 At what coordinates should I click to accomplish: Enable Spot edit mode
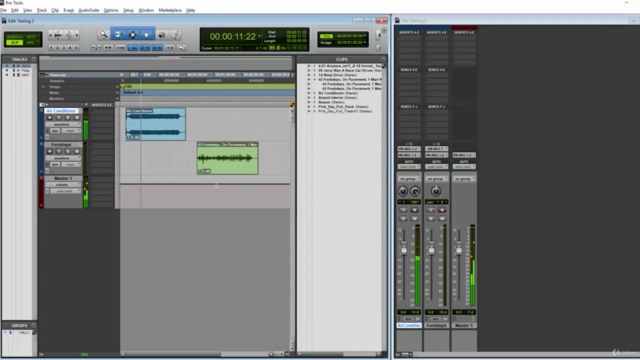pos(32,37)
